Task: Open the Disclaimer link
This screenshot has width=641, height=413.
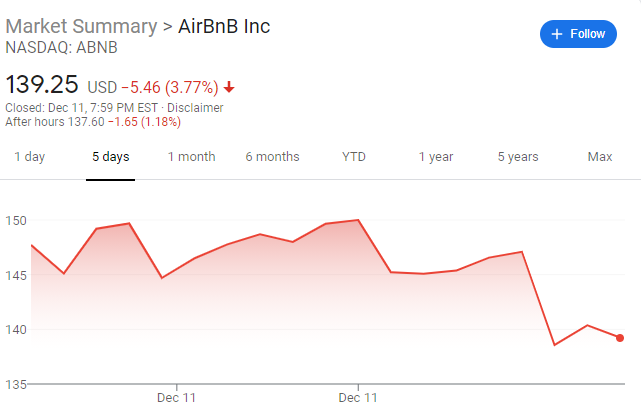Action: click(x=196, y=108)
